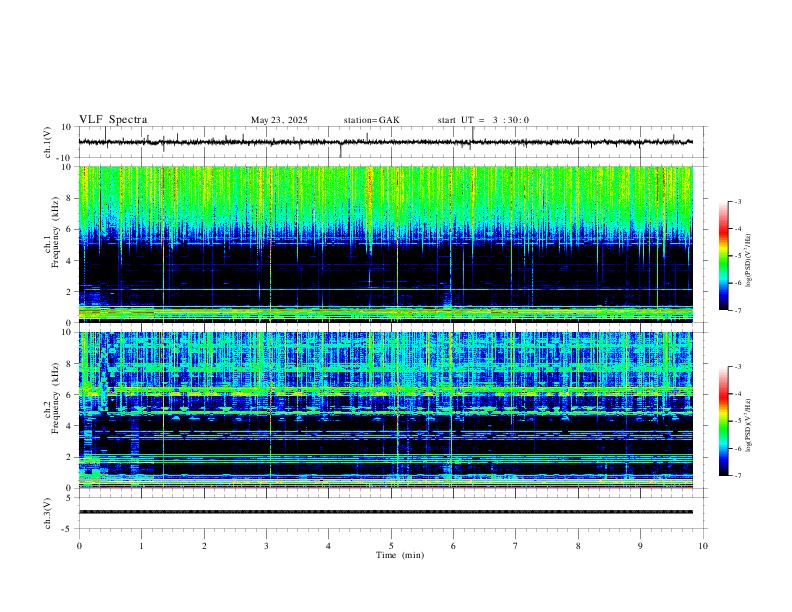Click the "ch.3(V)" axis label

[x=48, y=513]
